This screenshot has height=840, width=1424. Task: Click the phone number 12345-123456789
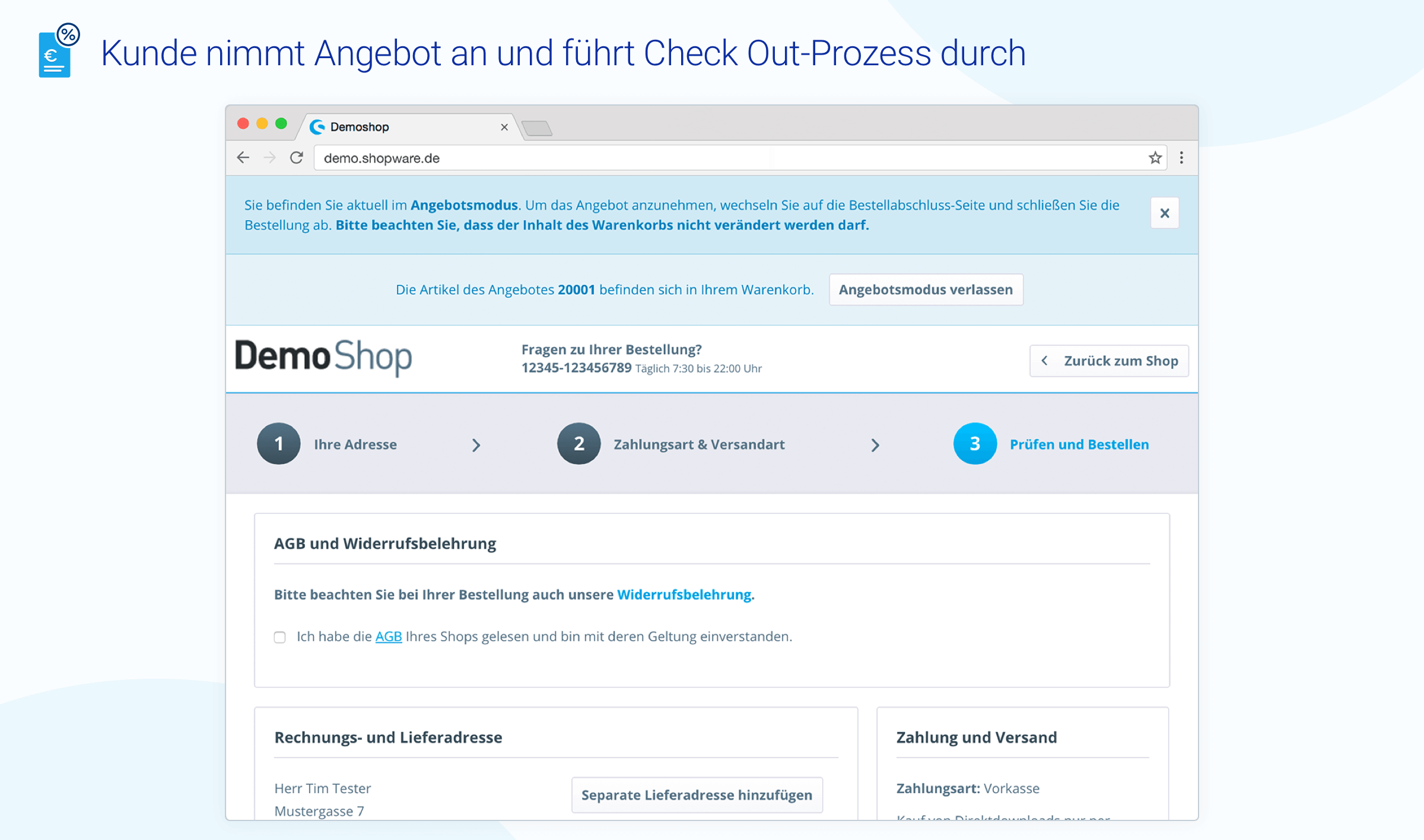tap(576, 368)
